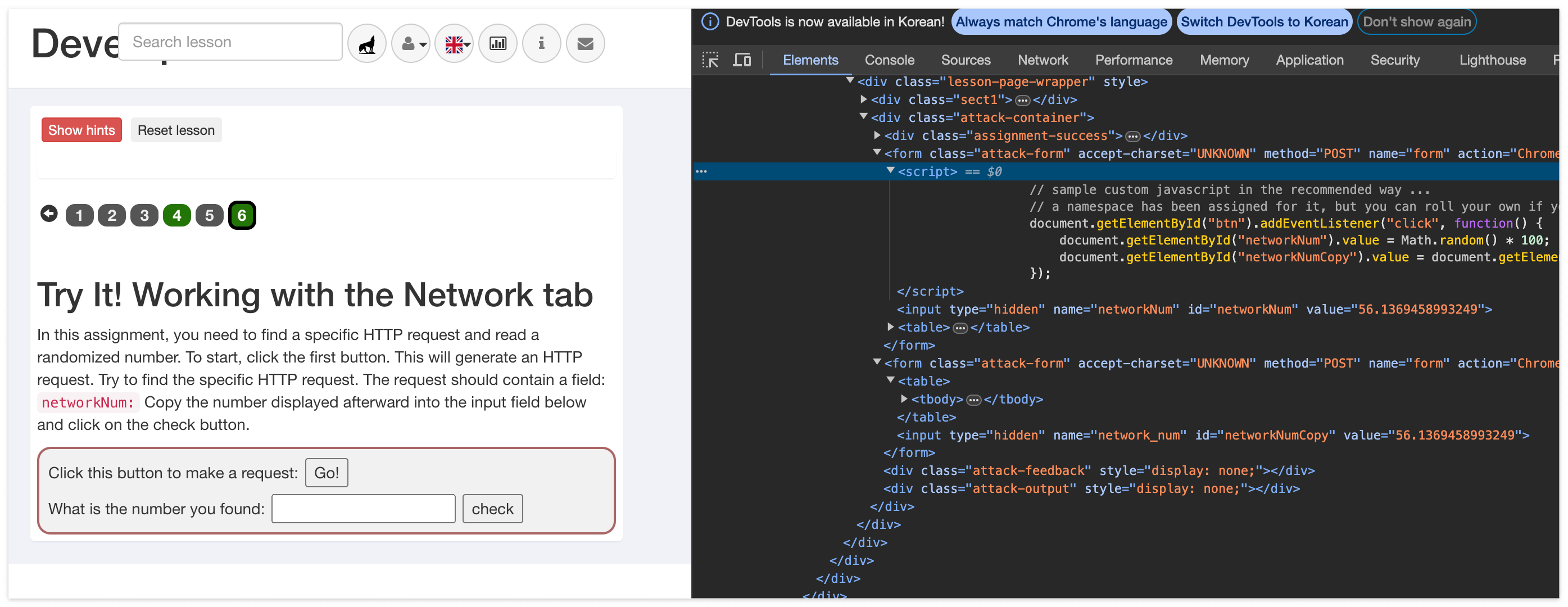This screenshot has height=607, width=1568.
Task: Click the envelope contact icon
Action: [585, 44]
